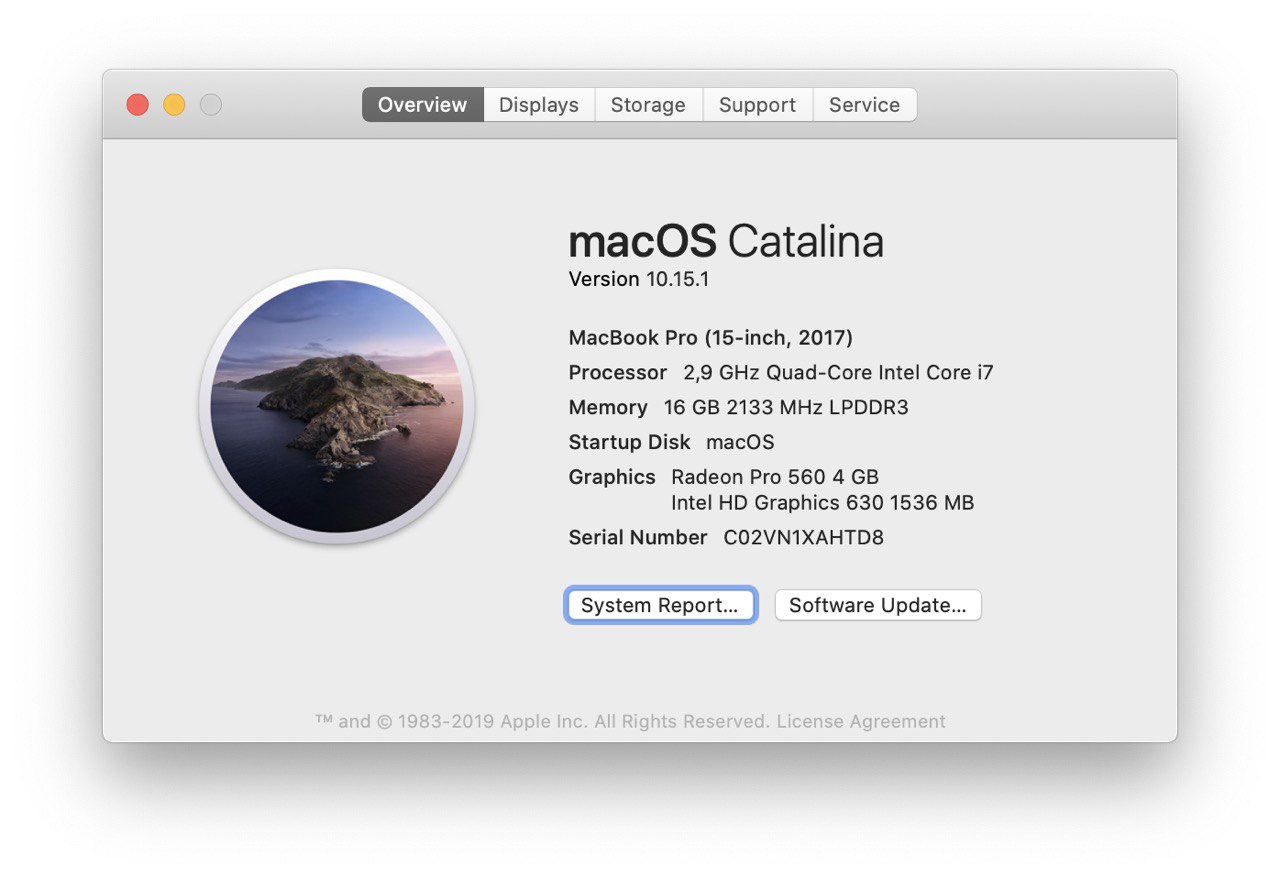
Task: Click Intel HD Graphics 630 1536 MB text
Action: 822,503
